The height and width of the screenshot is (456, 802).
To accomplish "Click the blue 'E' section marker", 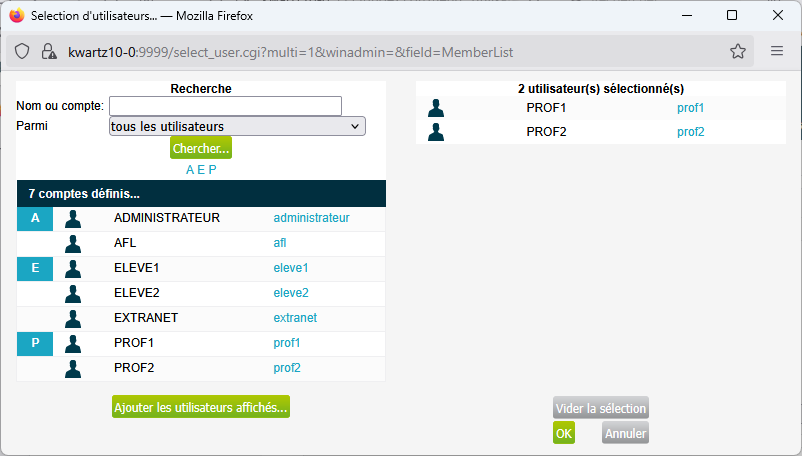I will 35,268.
